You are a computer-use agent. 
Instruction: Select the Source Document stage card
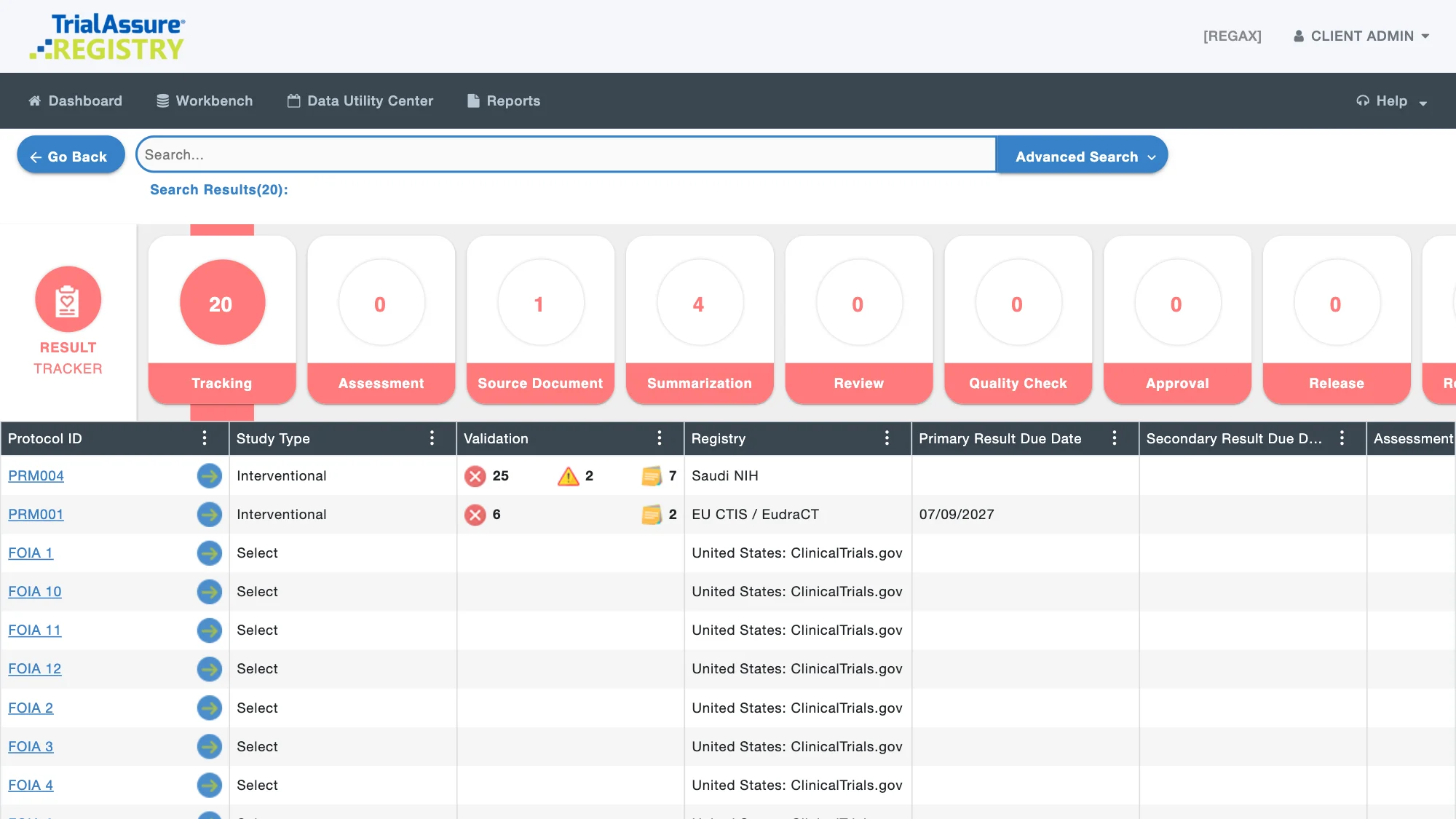(x=540, y=320)
